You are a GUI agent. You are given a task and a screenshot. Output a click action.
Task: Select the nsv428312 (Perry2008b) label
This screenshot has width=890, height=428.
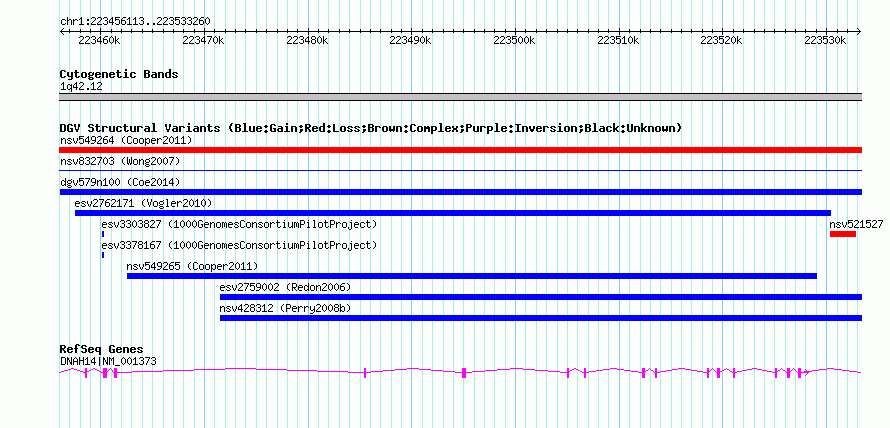pos(286,308)
